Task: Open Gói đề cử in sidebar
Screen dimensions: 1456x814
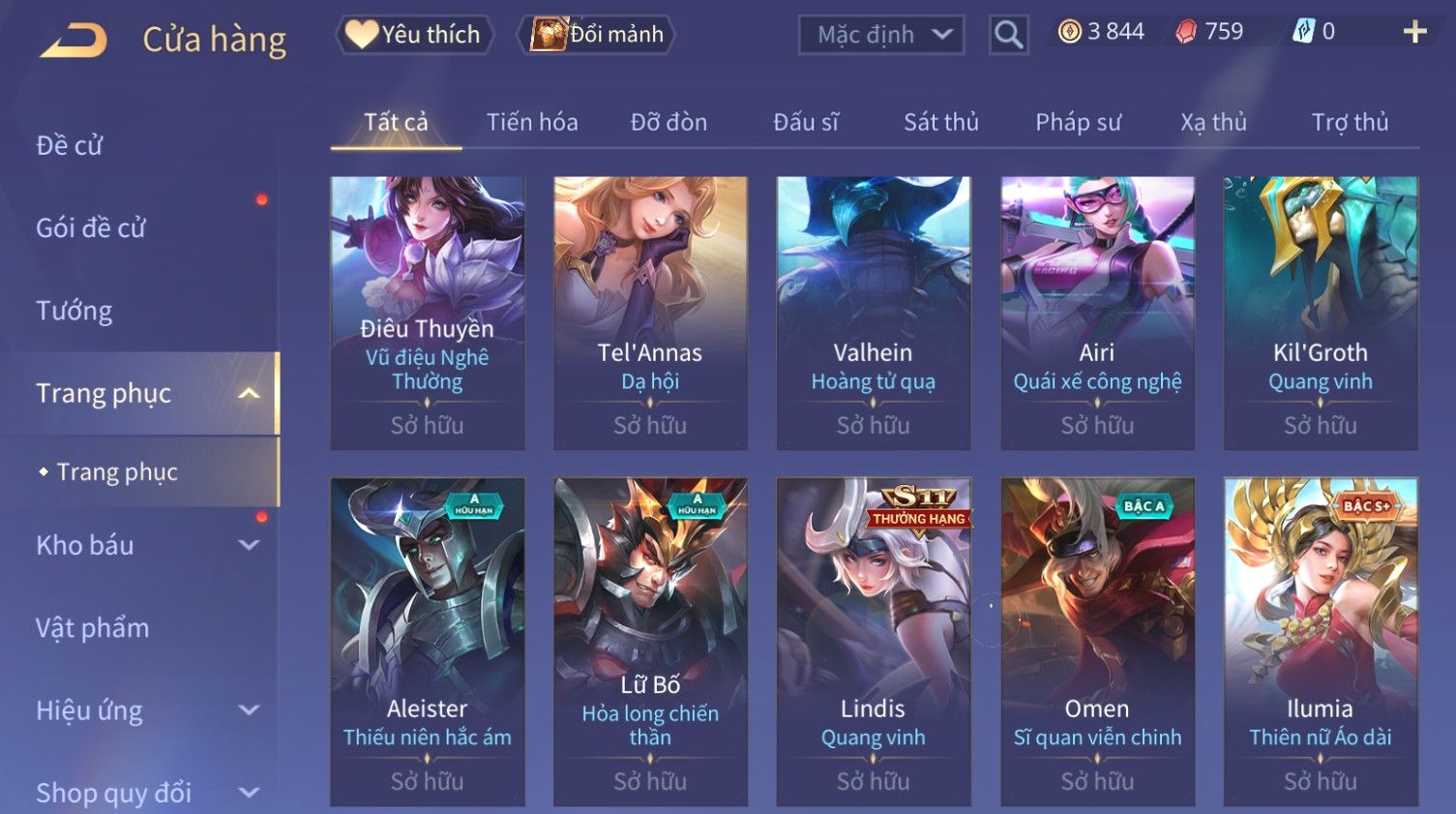Action: pos(91,228)
